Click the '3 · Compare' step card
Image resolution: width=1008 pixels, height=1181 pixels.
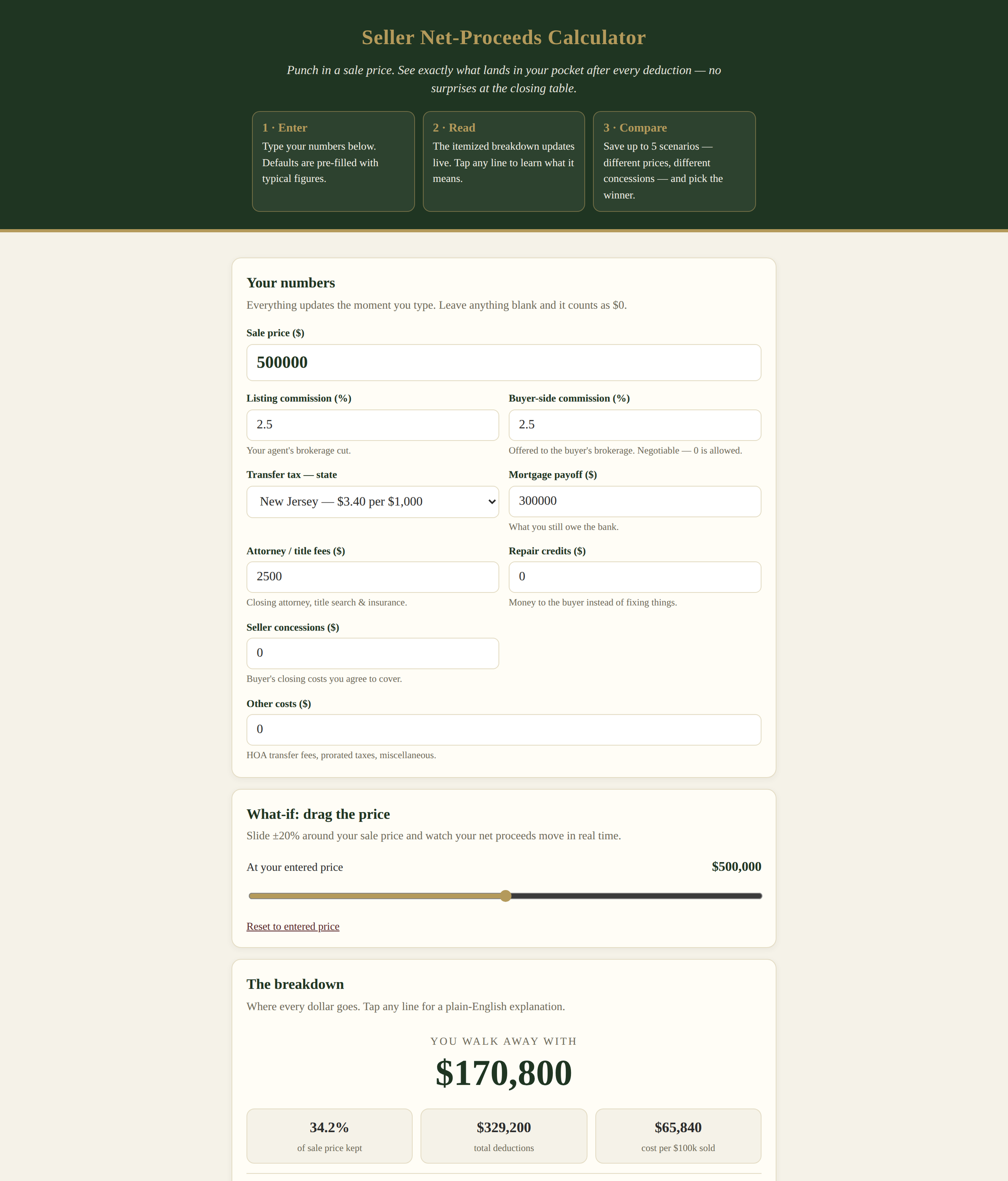(x=674, y=161)
